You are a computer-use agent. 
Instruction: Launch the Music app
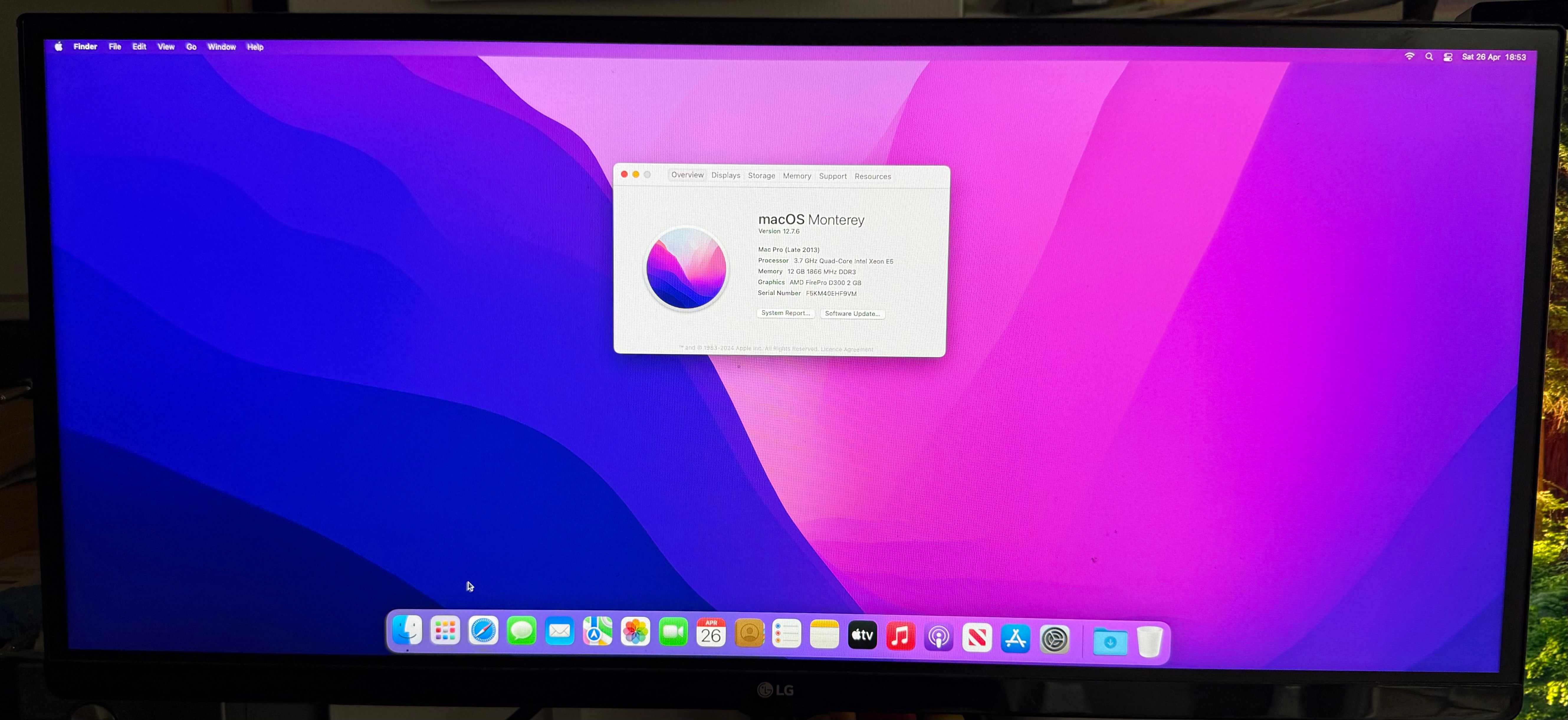point(901,637)
